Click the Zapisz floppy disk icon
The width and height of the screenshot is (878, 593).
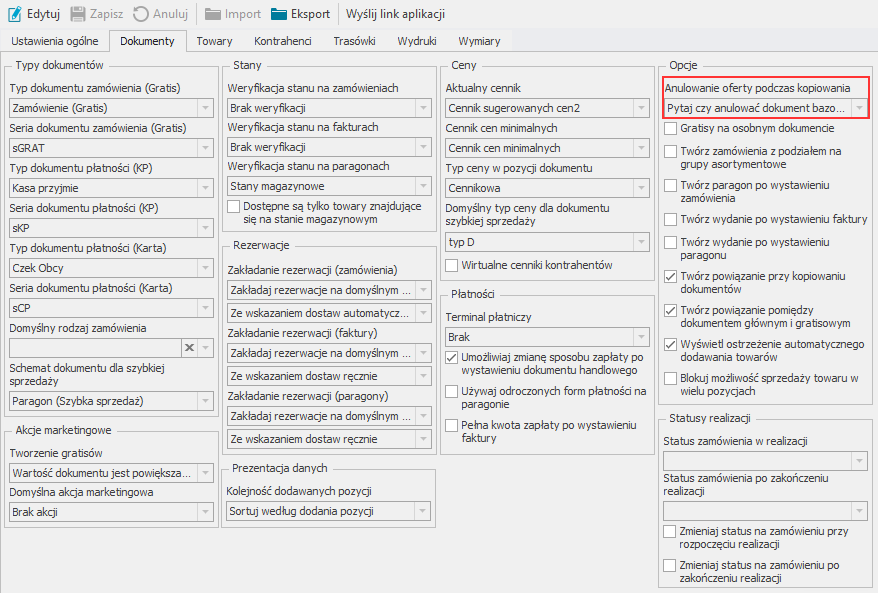pyautogui.click(x=78, y=14)
